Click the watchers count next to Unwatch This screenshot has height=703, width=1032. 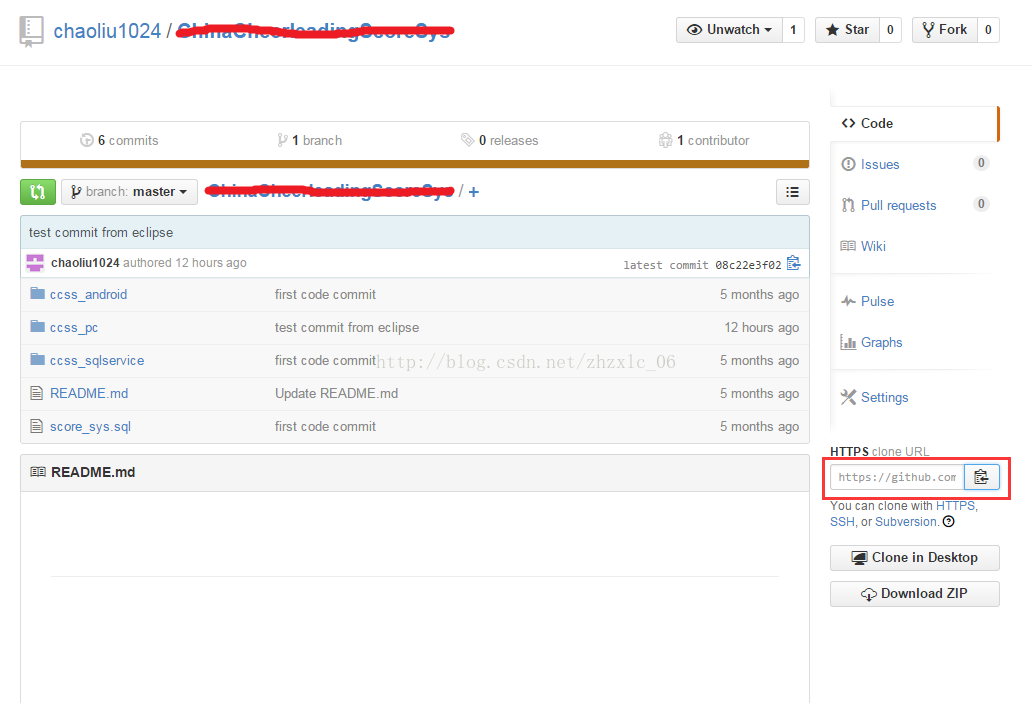[x=793, y=30]
